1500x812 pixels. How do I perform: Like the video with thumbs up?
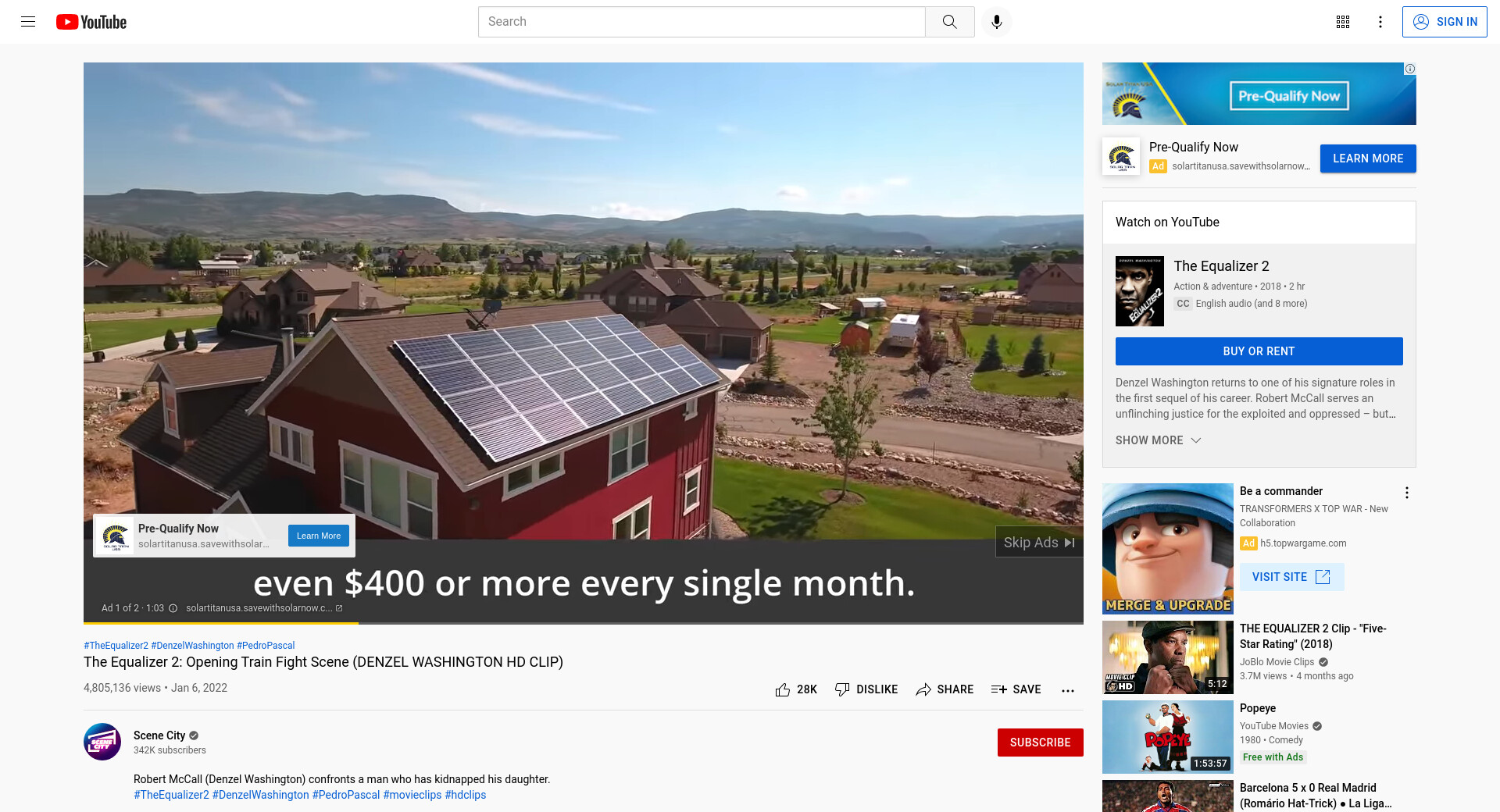(783, 689)
